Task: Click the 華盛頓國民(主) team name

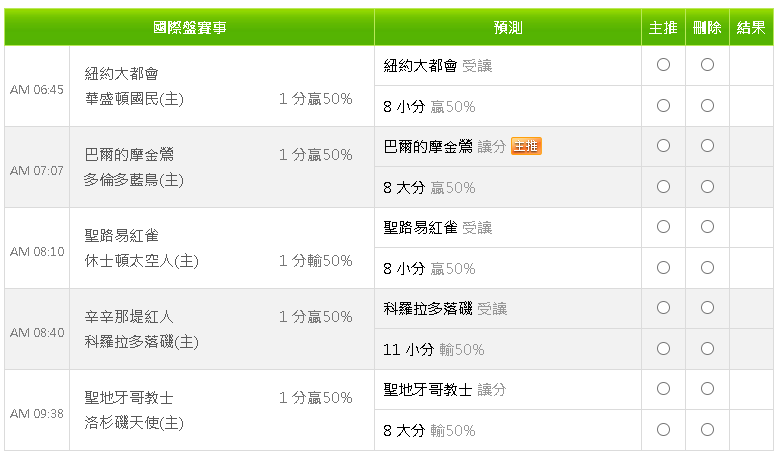Action: (134, 100)
